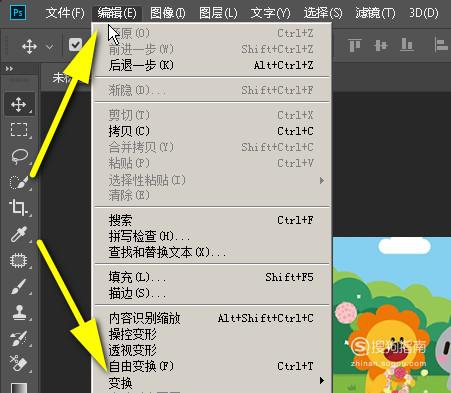Select the Move tool in toolbox
The width and height of the screenshot is (451, 393).
(x=19, y=105)
